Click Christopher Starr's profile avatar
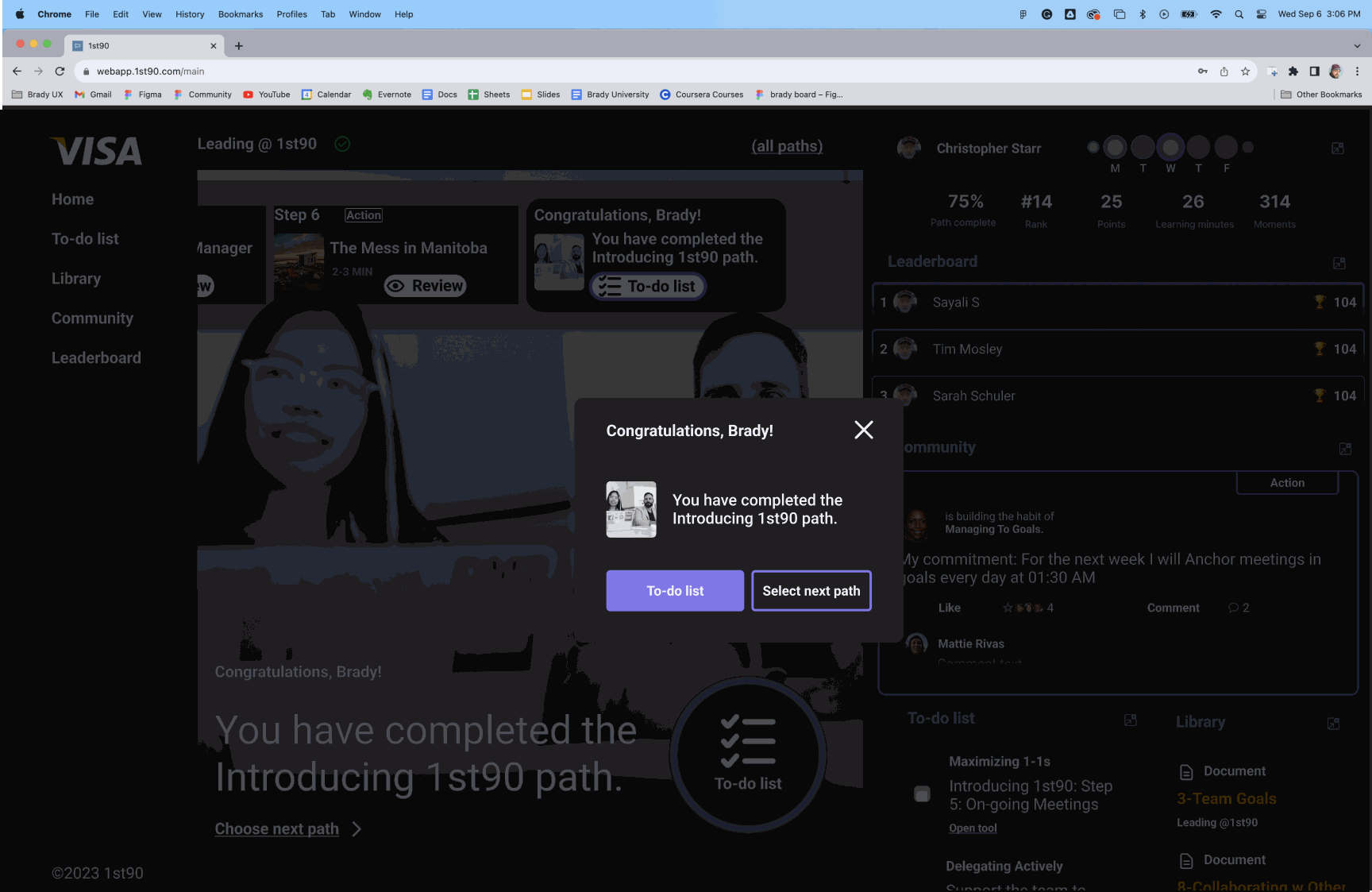 pyautogui.click(x=909, y=148)
